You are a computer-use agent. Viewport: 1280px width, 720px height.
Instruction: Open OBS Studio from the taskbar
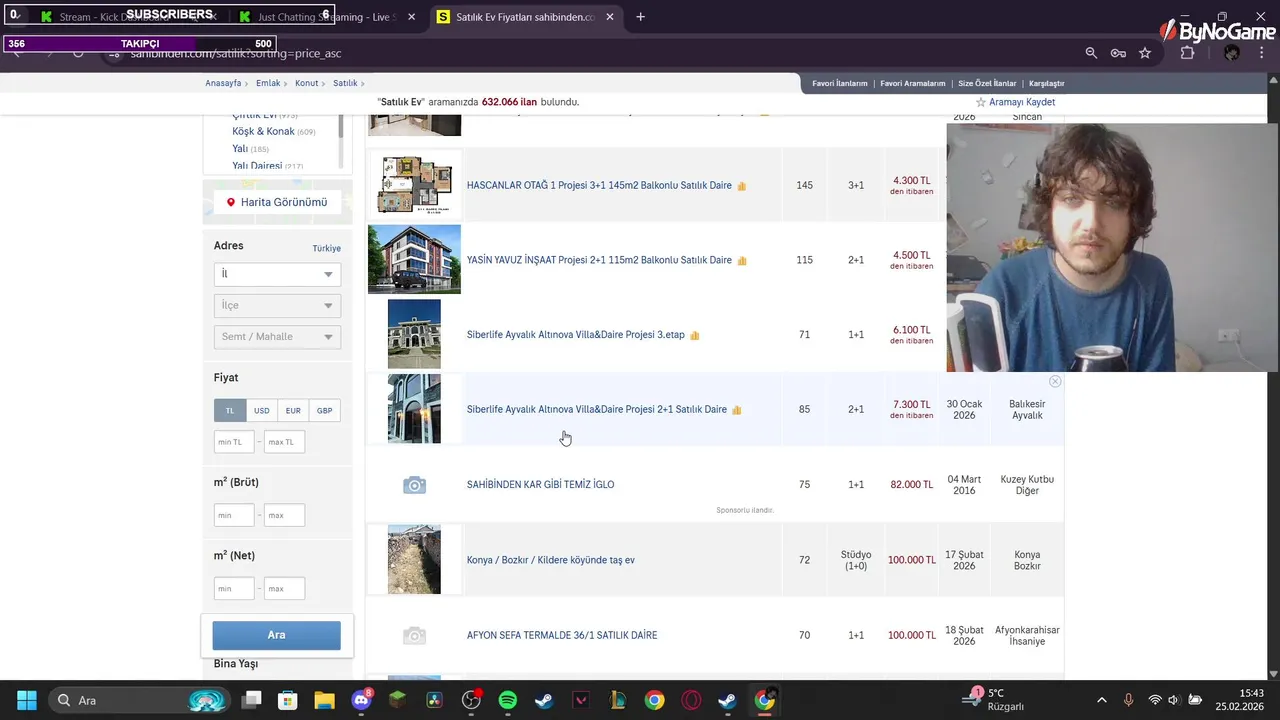tap(471, 700)
